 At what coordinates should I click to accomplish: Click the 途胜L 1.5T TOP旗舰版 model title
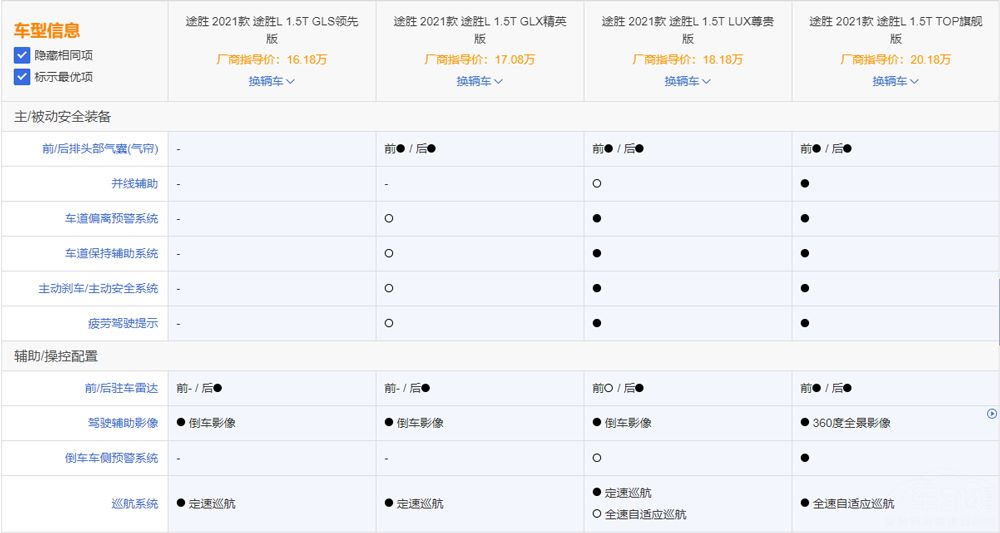click(895, 30)
